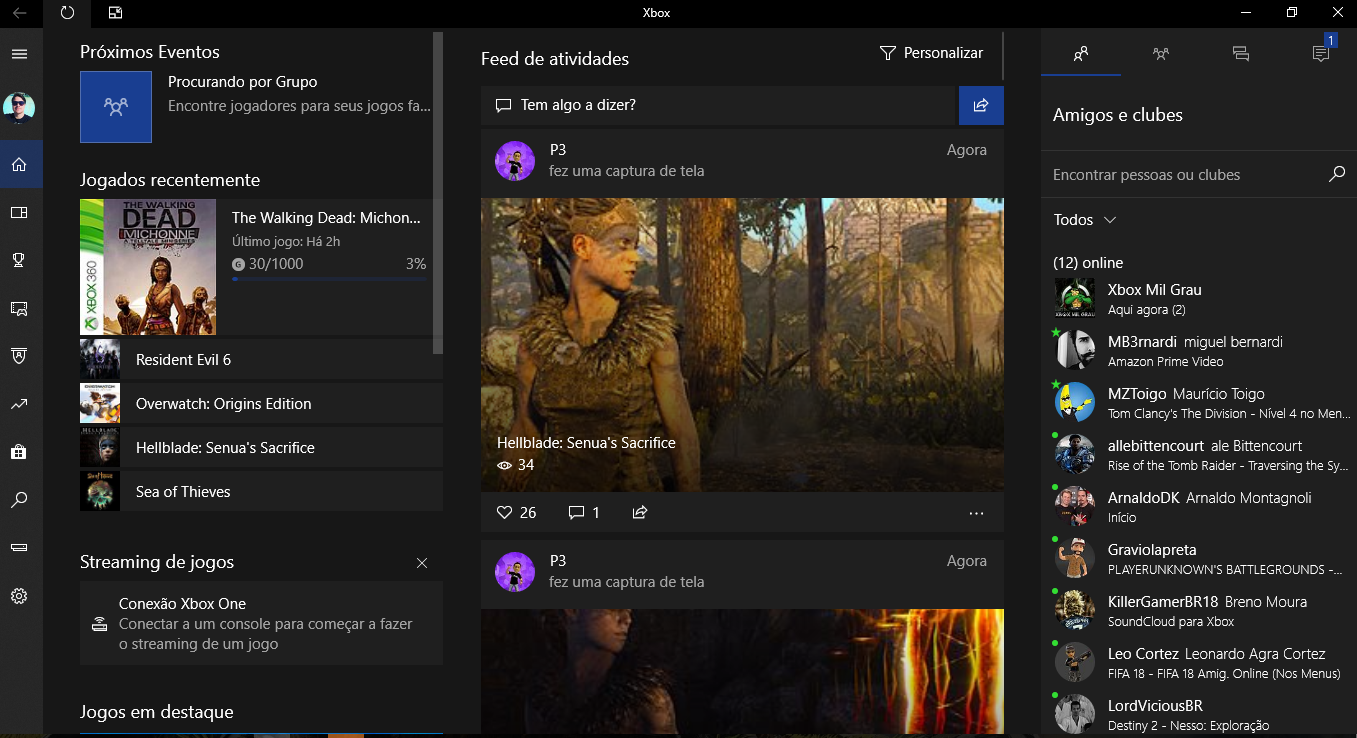Select friend allebittencourt
Image resolution: width=1357 pixels, height=738 pixels.
pyautogui.click(x=1199, y=454)
